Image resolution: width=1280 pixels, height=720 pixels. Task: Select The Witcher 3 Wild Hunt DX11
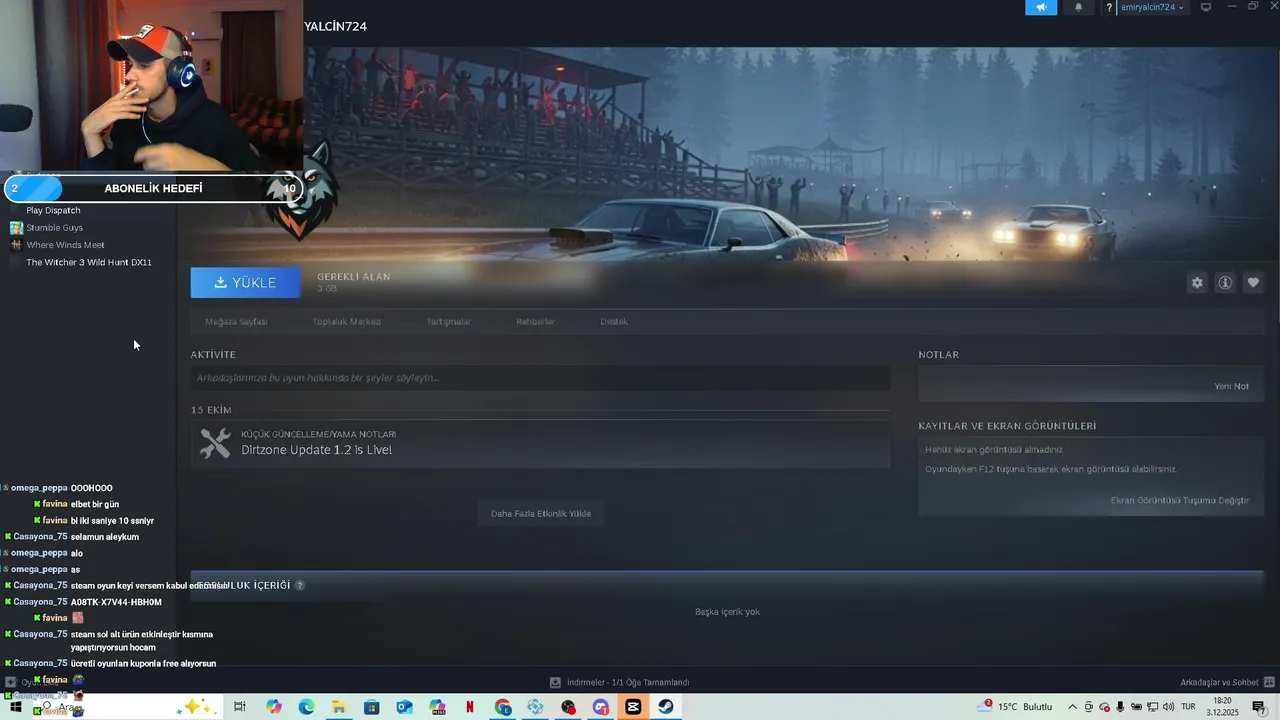pos(88,262)
